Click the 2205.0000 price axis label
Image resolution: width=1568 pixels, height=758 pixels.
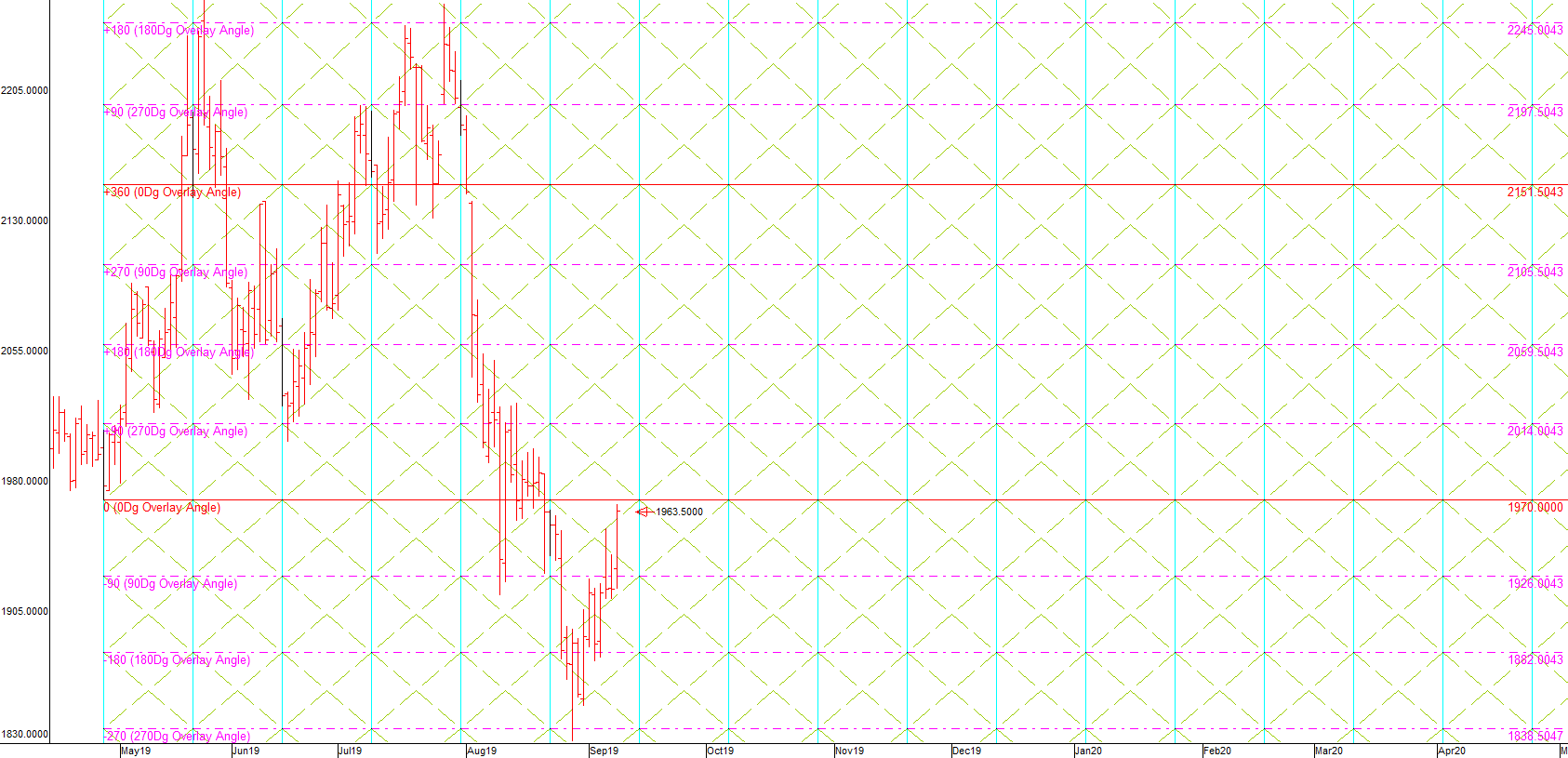(25, 91)
